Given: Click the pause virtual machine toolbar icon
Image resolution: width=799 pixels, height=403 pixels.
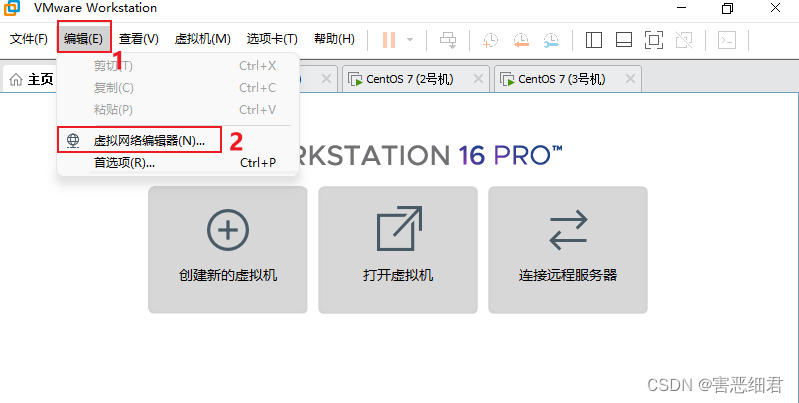Looking at the screenshot, I should pyautogui.click(x=389, y=40).
